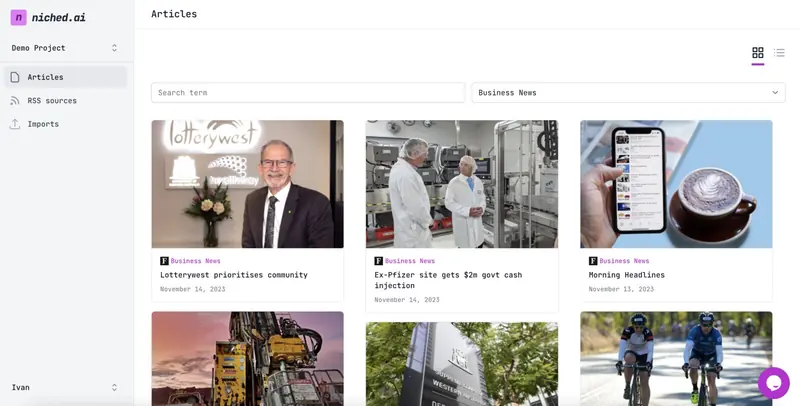Open the Business News filter dropdown
This screenshot has height=406, width=800.
coord(629,93)
